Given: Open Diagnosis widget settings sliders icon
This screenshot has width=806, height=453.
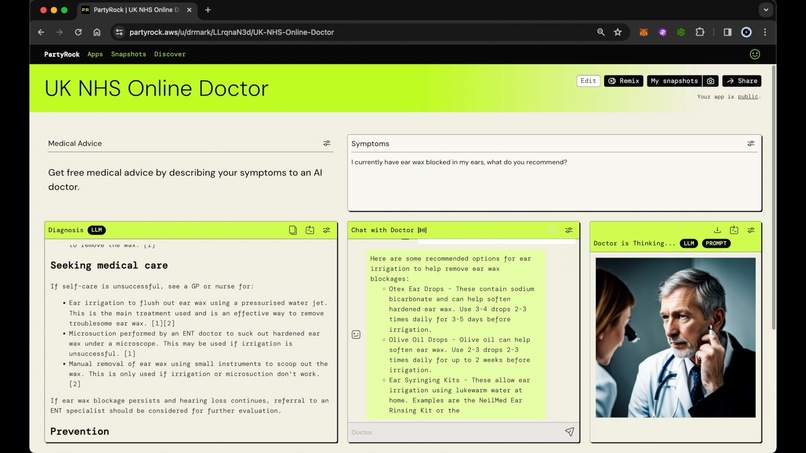Looking at the screenshot, I should tap(326, 230).
